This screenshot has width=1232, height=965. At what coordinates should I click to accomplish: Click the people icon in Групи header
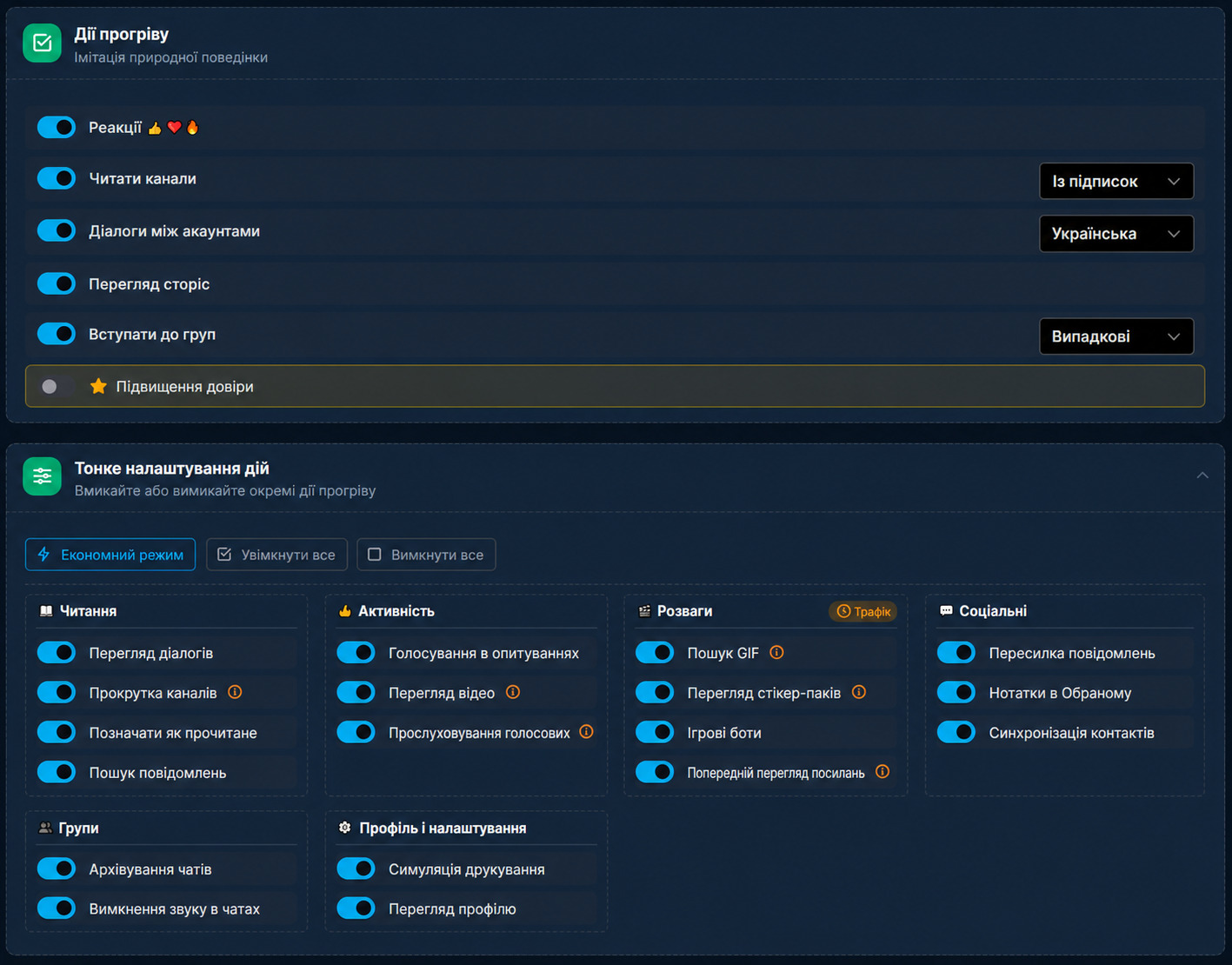click(45, 828)
